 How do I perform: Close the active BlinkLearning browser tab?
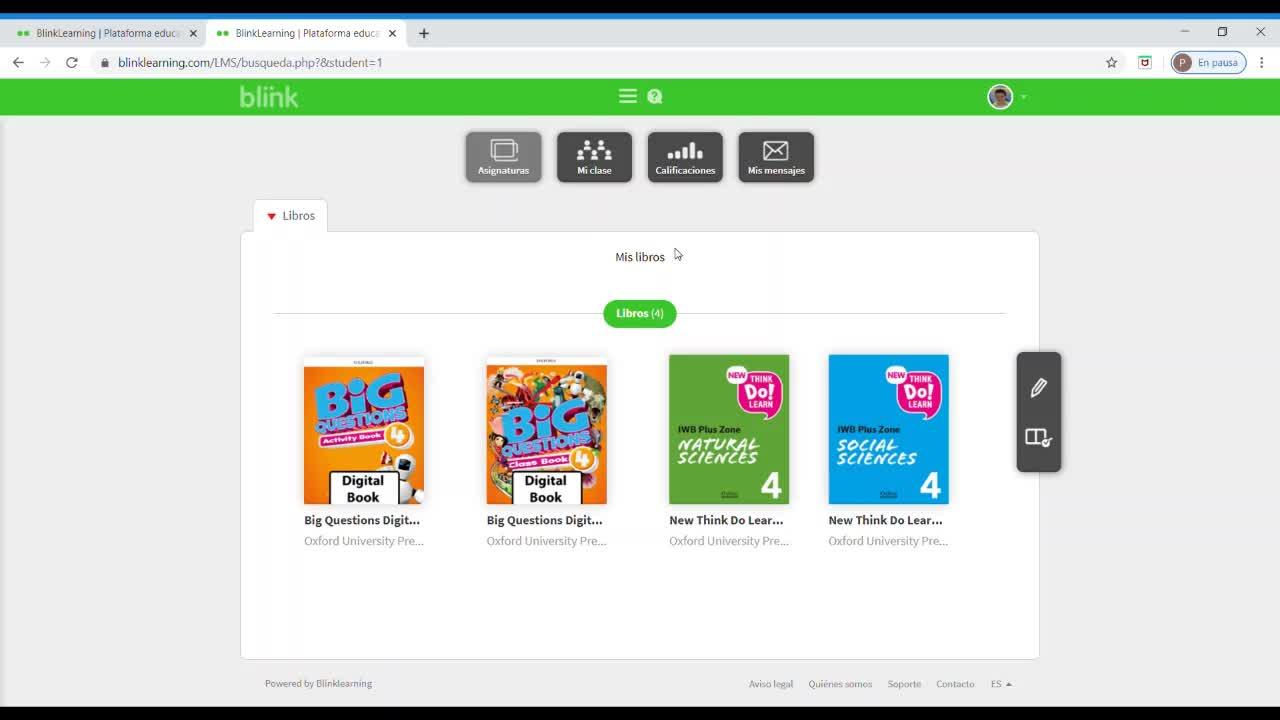[x=393, y=33]
